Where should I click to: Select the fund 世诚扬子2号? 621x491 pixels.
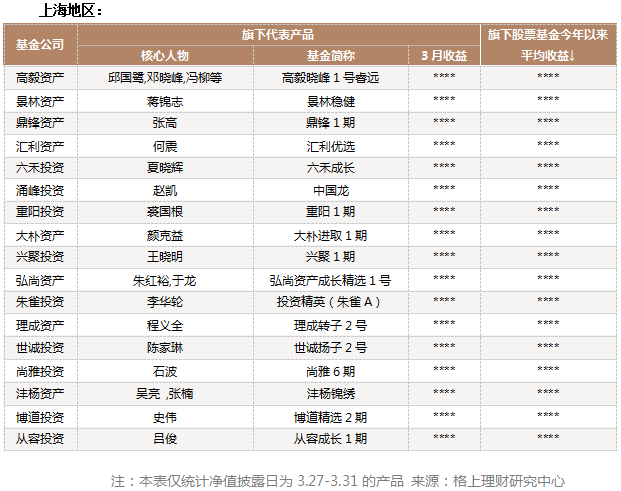[x=331, y=348]
